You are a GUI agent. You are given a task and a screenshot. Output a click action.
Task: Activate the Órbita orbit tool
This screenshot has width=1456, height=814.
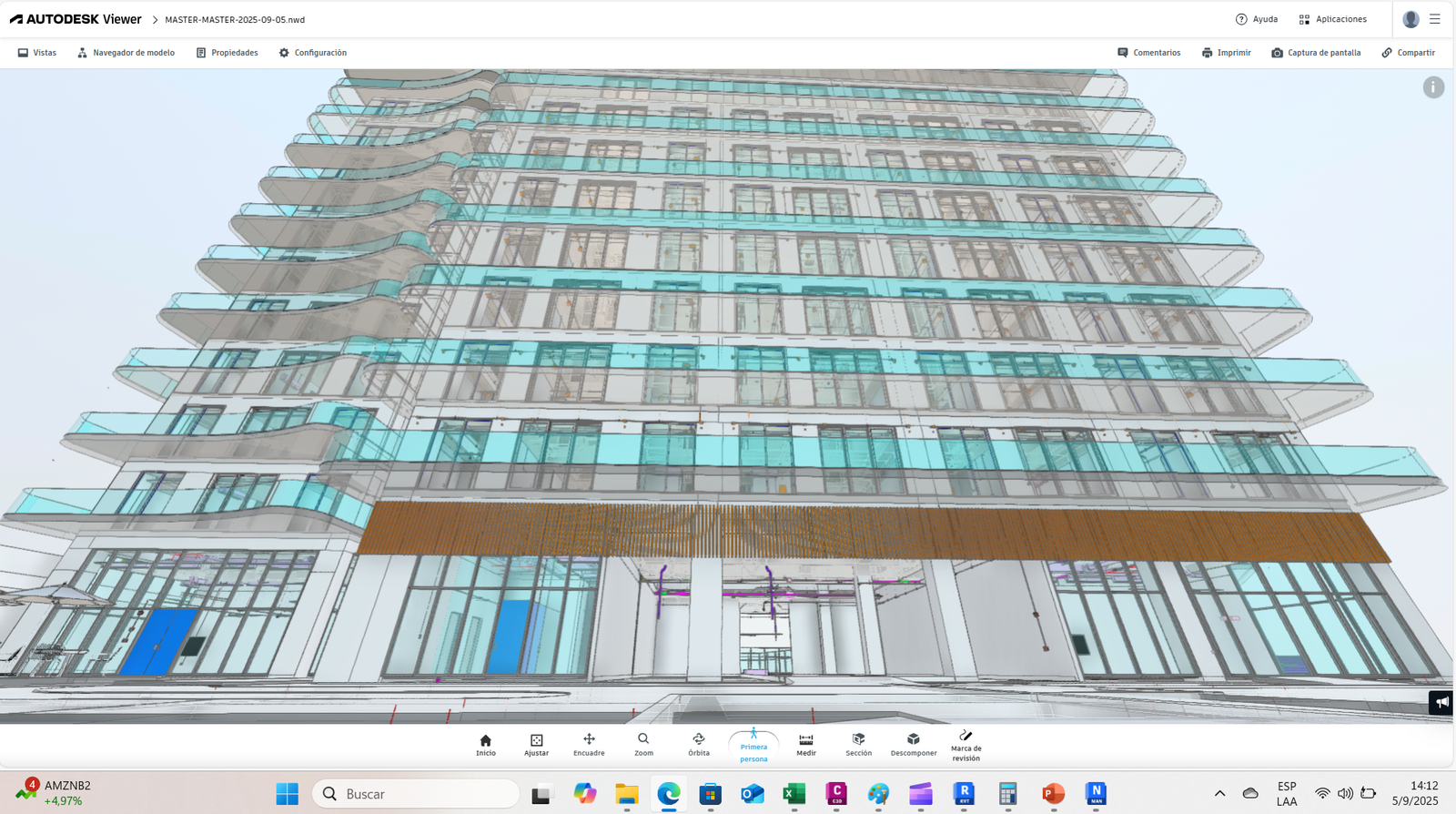pyautogui.click(x=699, y=745)
